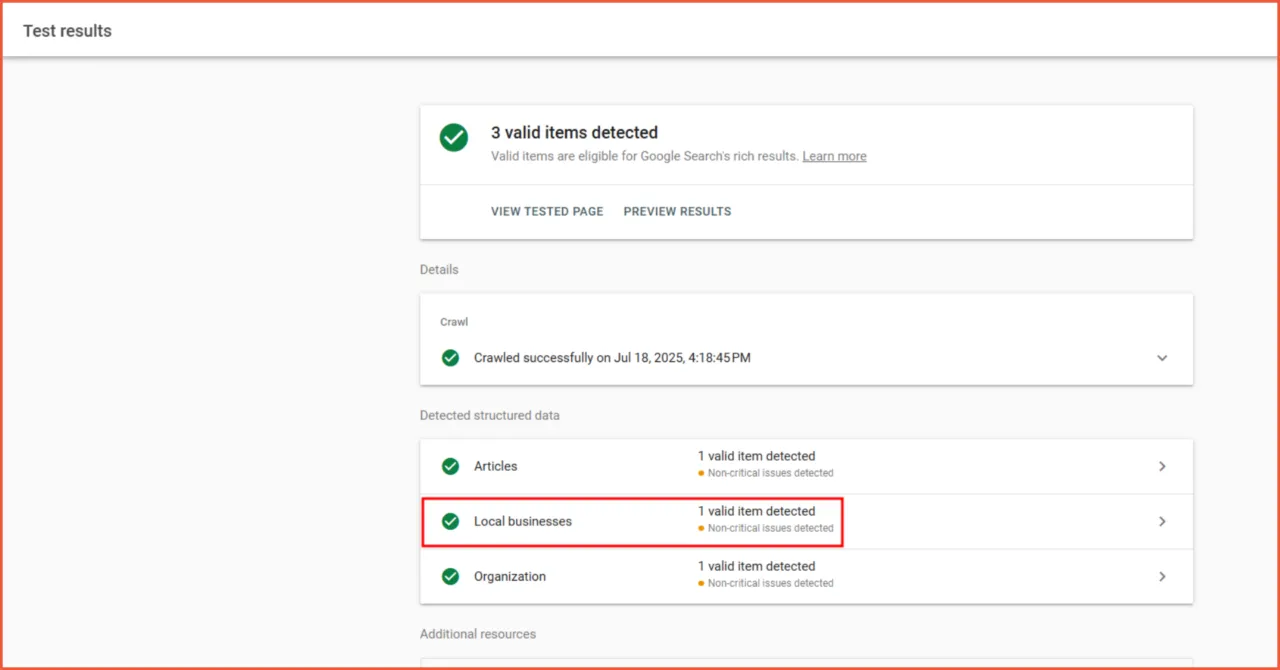This screenshot has width=1280, height=670.
Task: Click the PREVIEW RESULTS button
Action: 677,211
